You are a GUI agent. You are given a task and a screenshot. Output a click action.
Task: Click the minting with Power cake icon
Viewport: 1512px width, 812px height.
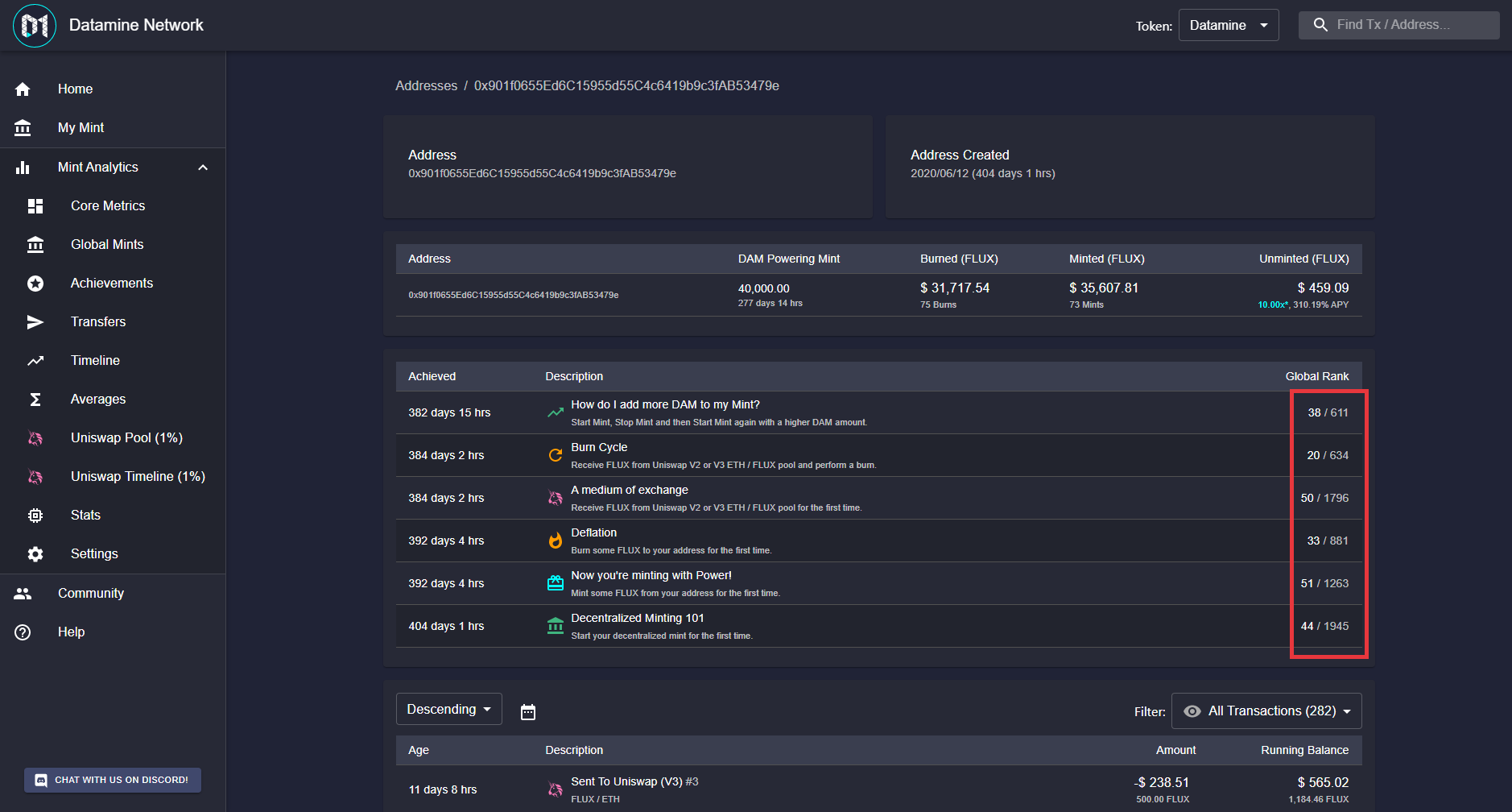pyautogui.click(x=556, y=583)
